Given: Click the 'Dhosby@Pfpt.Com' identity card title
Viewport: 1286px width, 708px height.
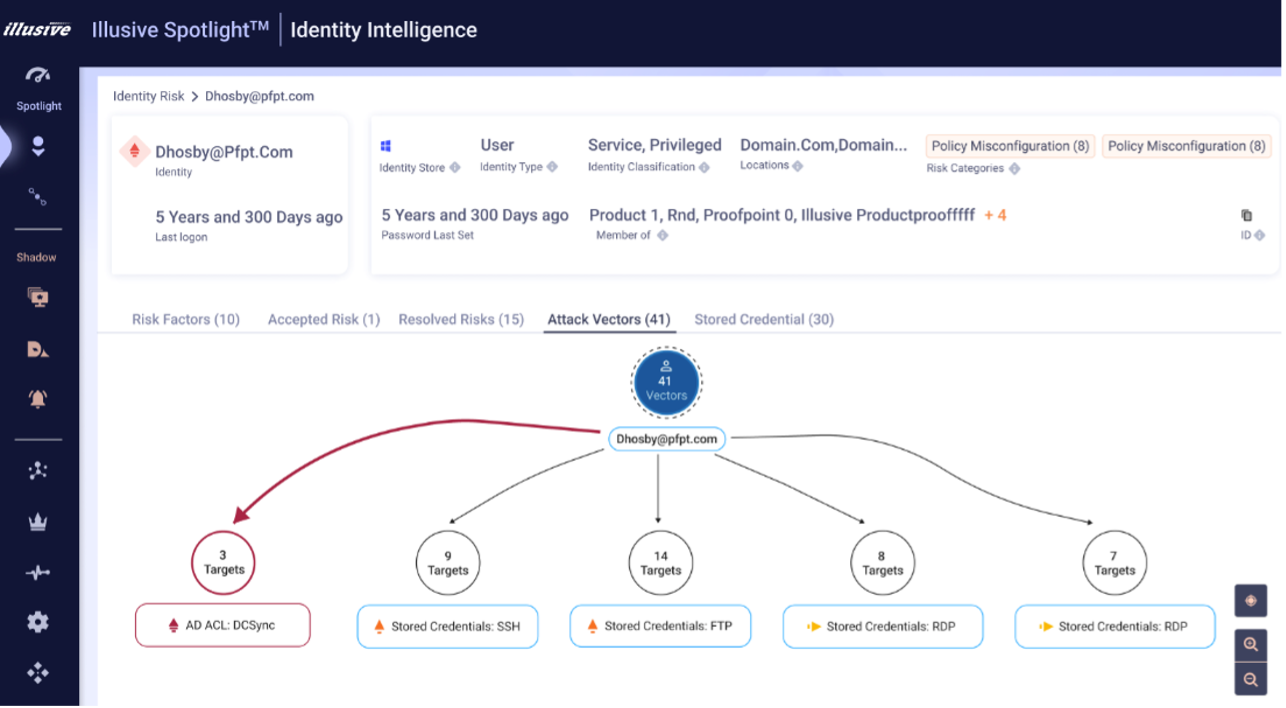Looking at the screenshot, I should point(224,152).
